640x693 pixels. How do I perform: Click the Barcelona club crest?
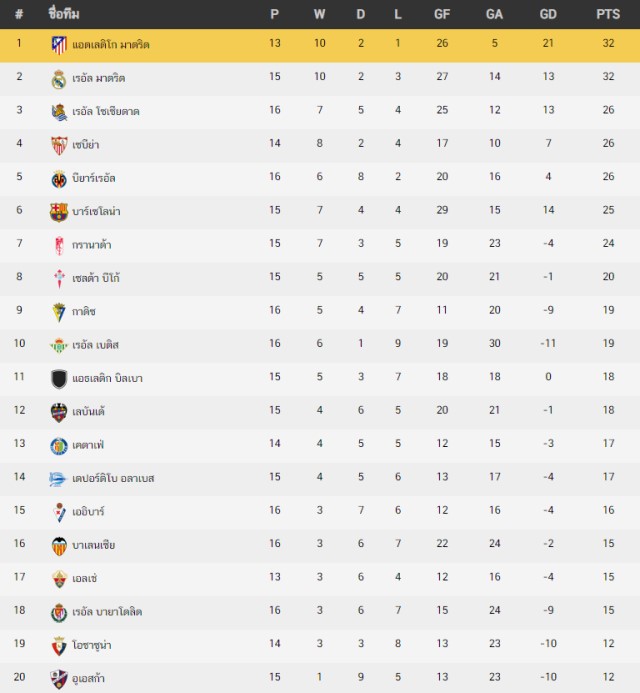[x=59, y=212]
